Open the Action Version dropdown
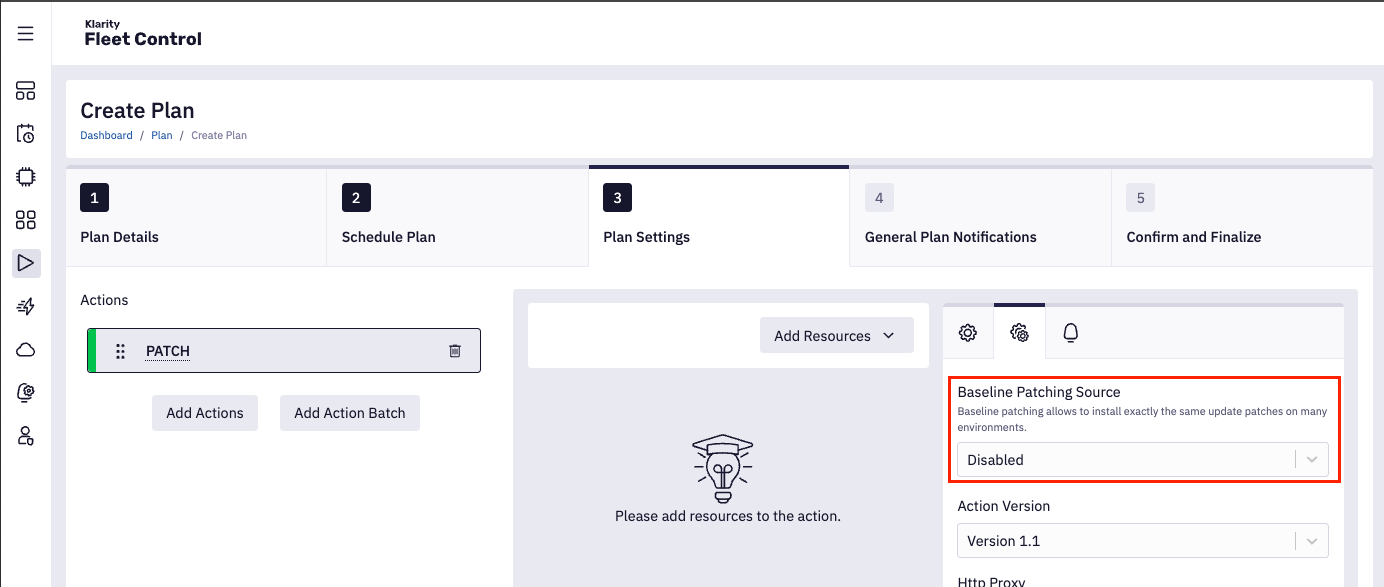This screenshot has height=587, width=1384. point(1142,541)
